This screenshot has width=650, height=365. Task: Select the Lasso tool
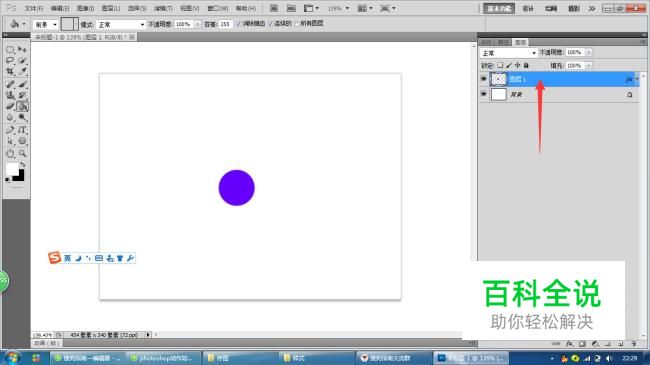click(x=10, y=61)
